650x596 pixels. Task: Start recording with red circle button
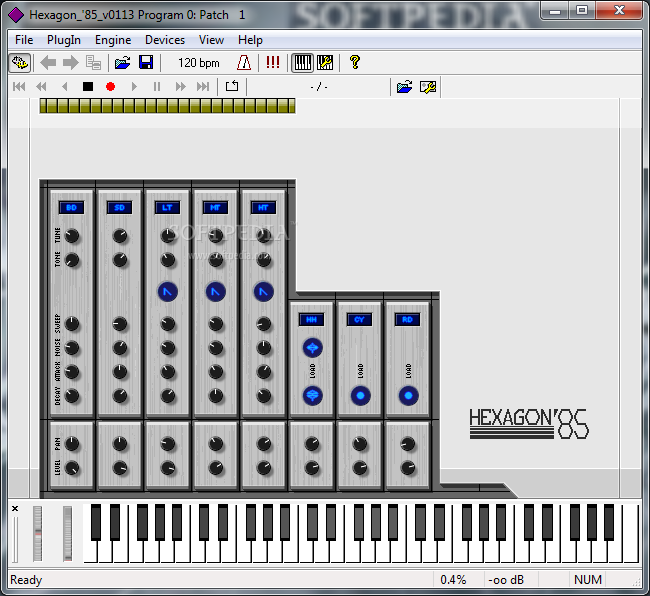tap(110, 87)
